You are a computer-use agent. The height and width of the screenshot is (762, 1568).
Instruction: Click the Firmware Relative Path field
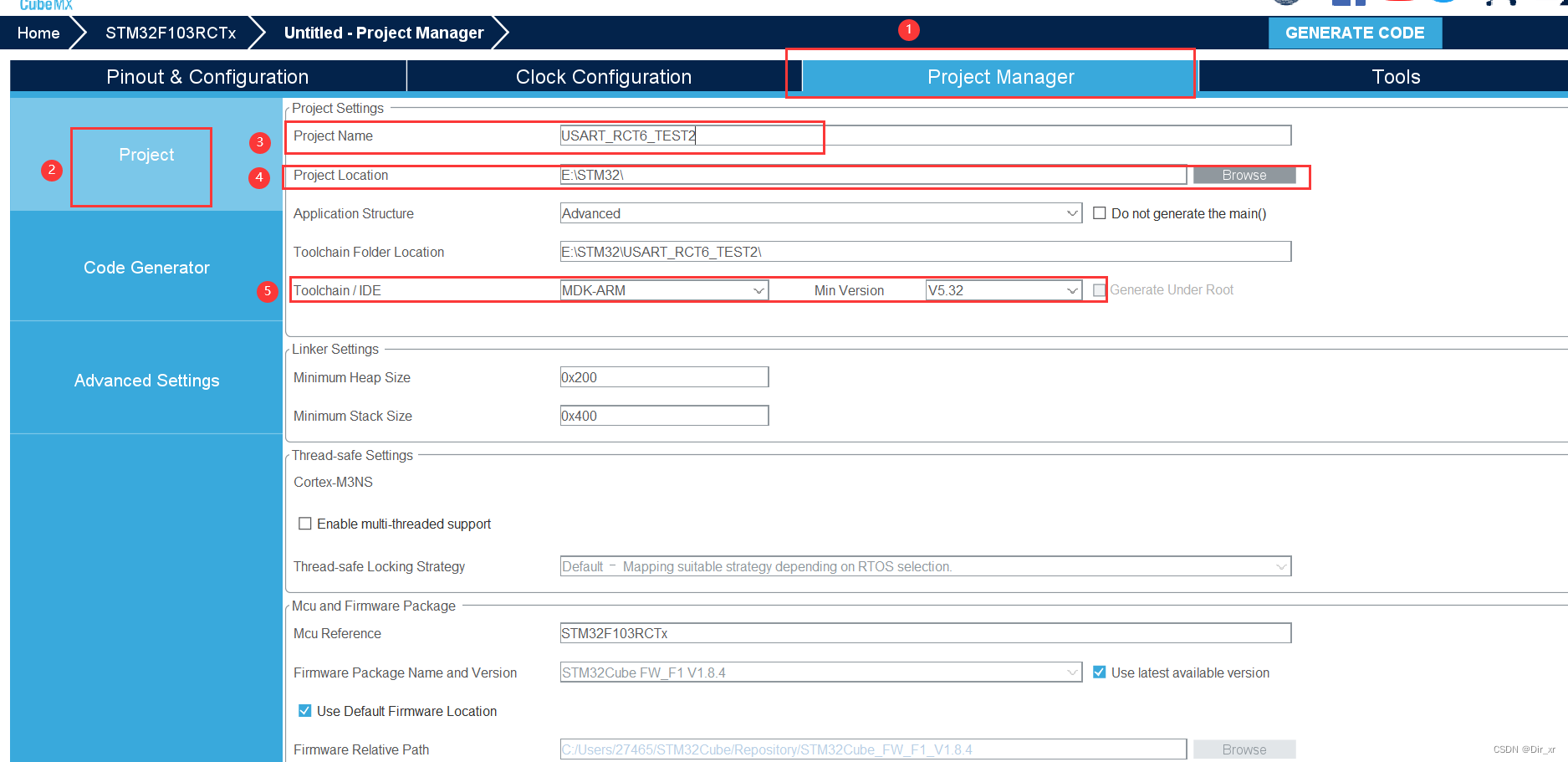click(873, 749)
